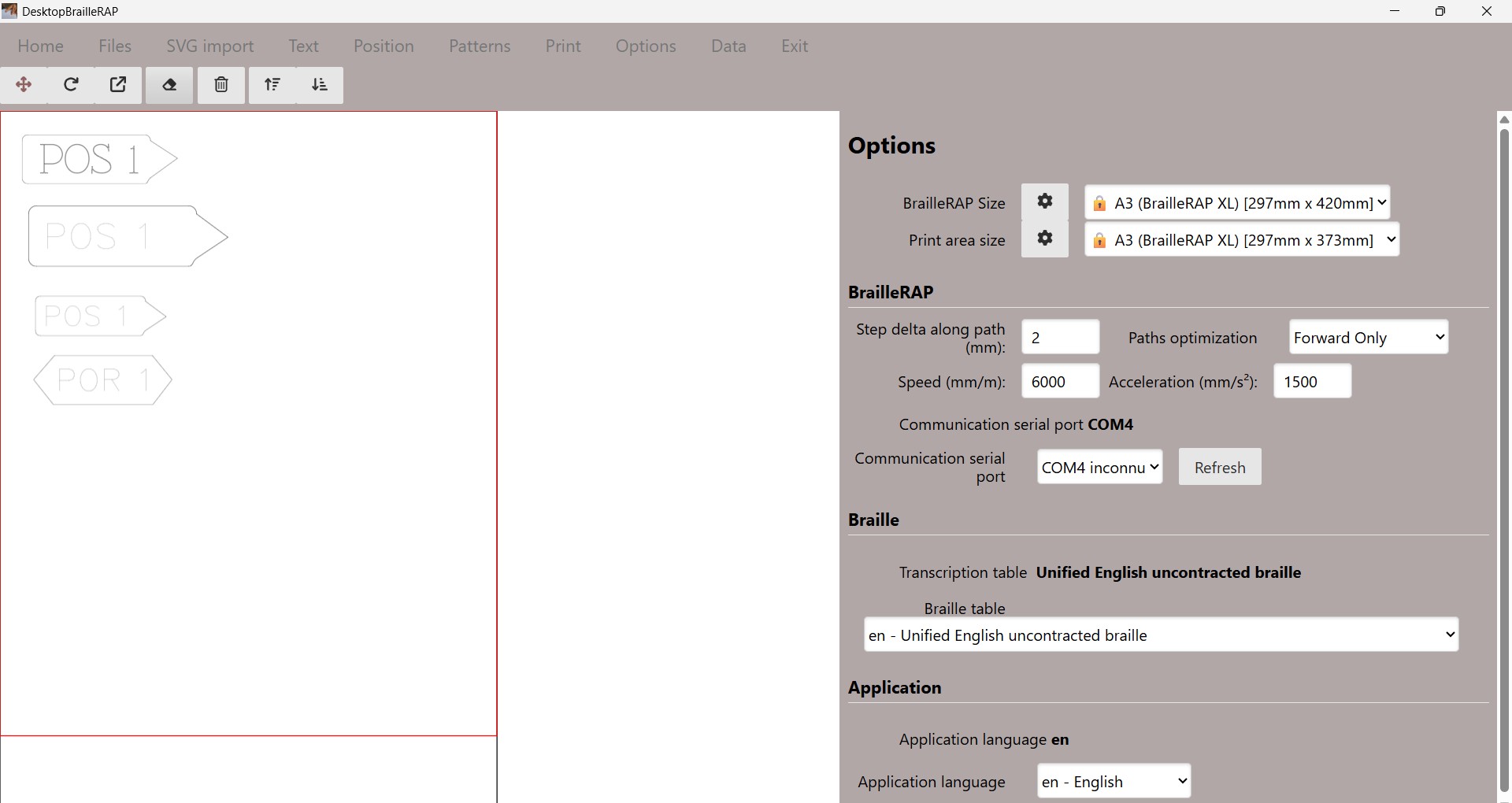Screen dimensions: 1512x803
Task: Select the POR 1 hexagon shape on canvas
Action: 103,380
